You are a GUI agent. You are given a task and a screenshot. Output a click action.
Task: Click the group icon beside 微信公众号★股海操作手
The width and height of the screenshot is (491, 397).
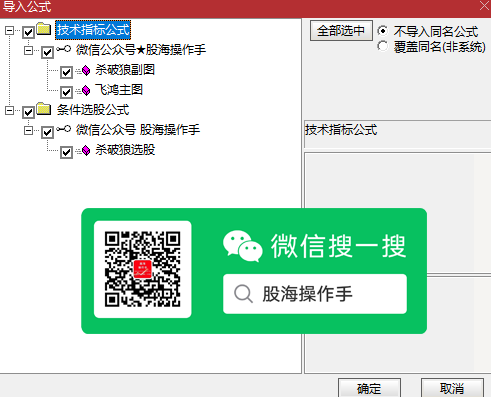pyautogui.click(x=63, y=49)
